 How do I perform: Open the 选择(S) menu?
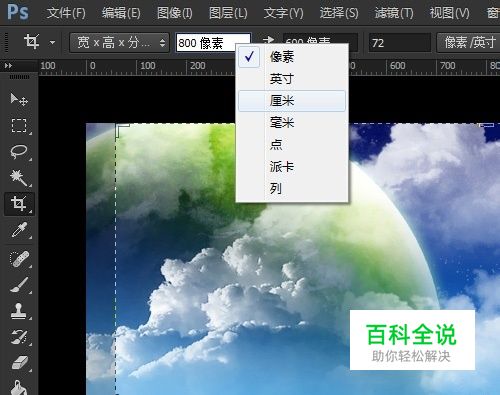[339, 13]
